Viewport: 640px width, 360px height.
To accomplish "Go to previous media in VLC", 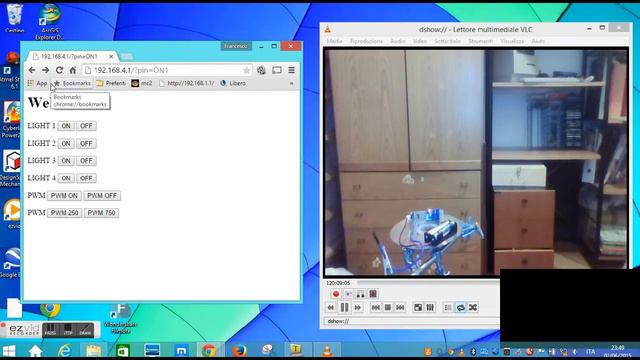I will 376,307.
